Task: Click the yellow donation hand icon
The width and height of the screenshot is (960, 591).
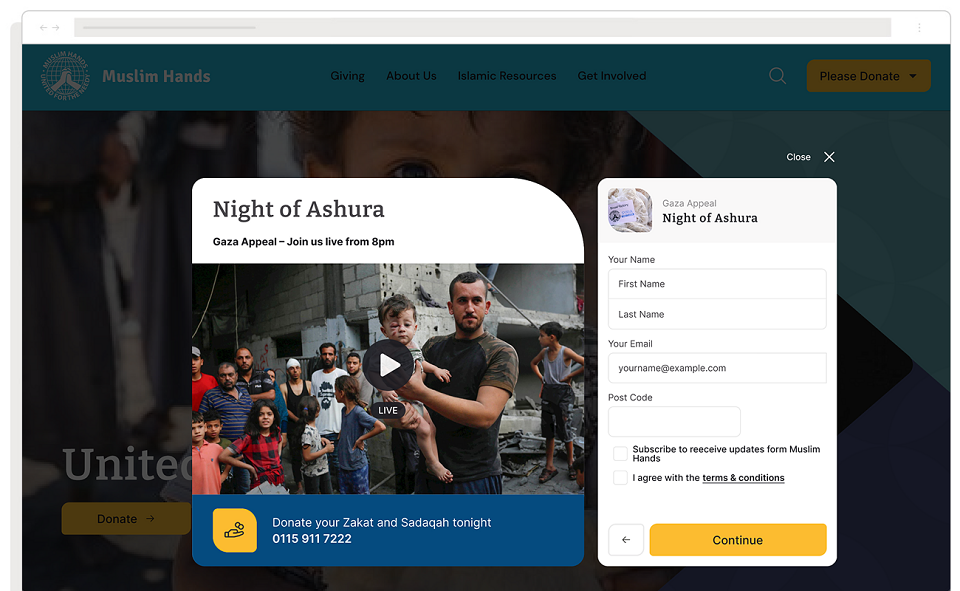Action: point(234,530)
